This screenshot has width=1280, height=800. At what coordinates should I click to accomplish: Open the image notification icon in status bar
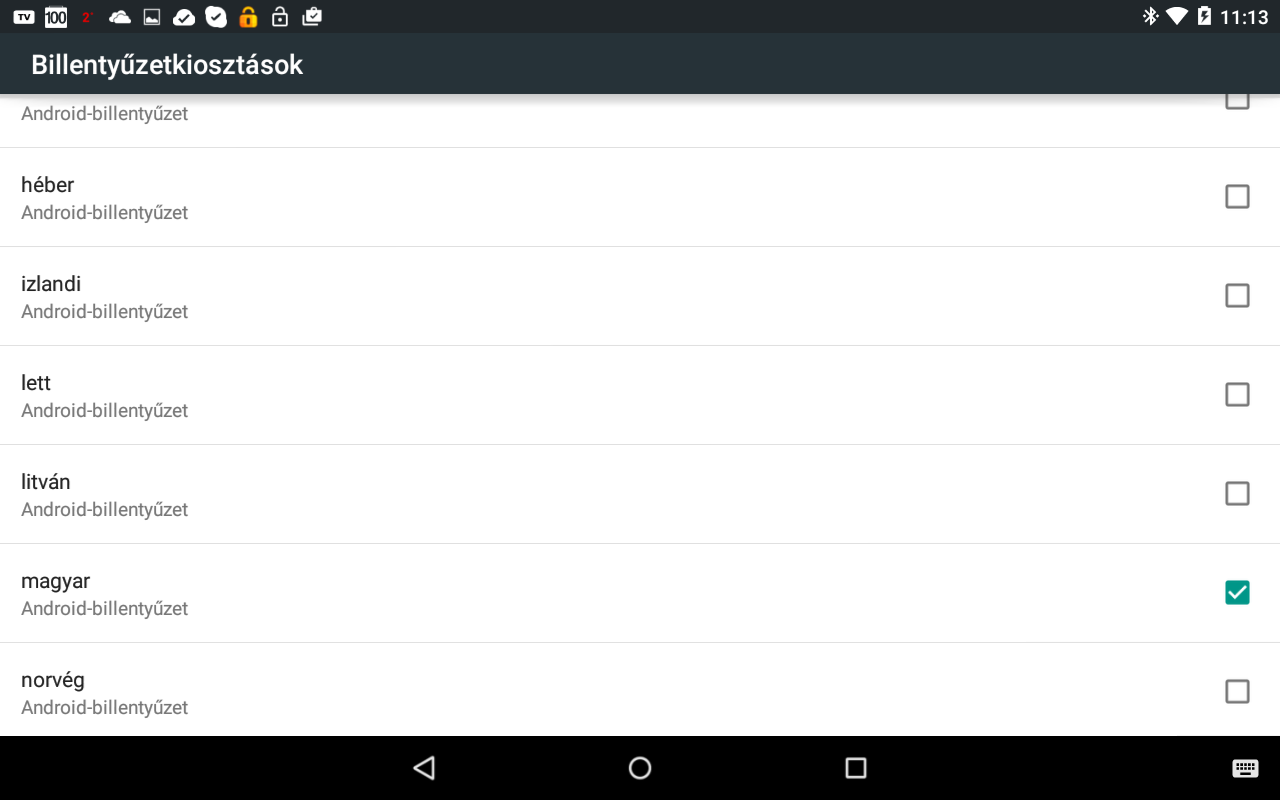(x=152, y=17)
